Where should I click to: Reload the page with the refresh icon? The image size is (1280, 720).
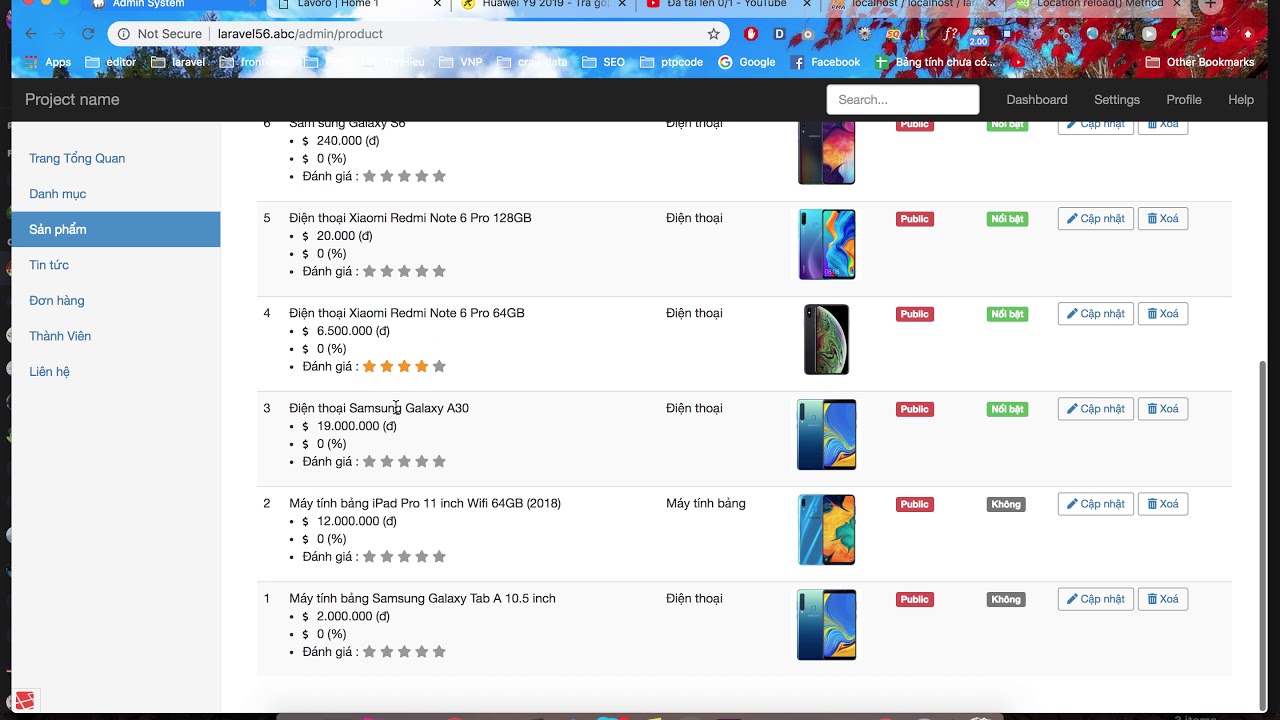coord(88,33)
